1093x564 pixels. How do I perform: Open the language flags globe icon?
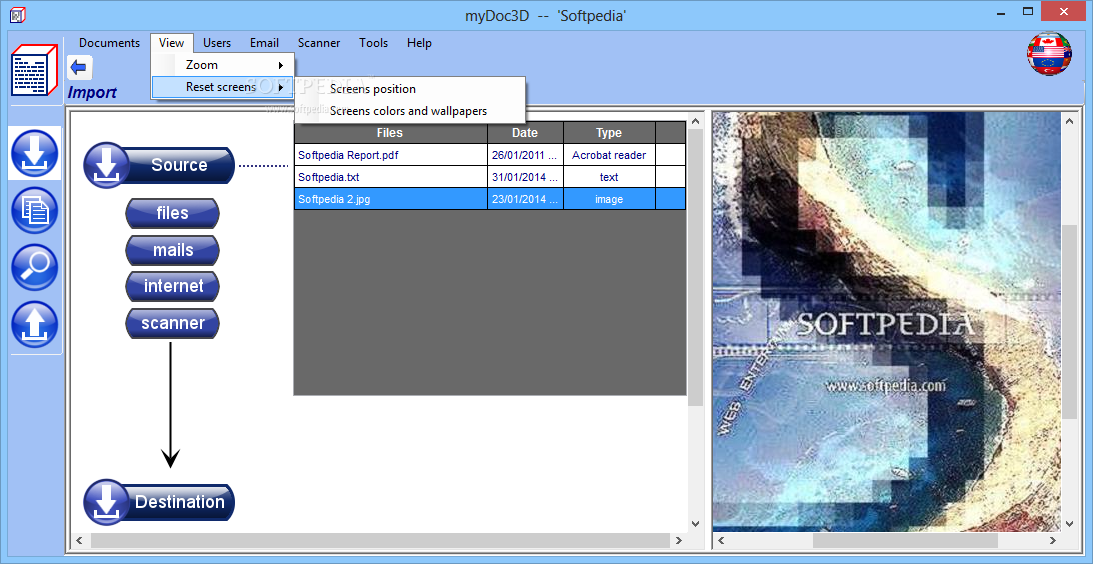[x=1049, y=54]
